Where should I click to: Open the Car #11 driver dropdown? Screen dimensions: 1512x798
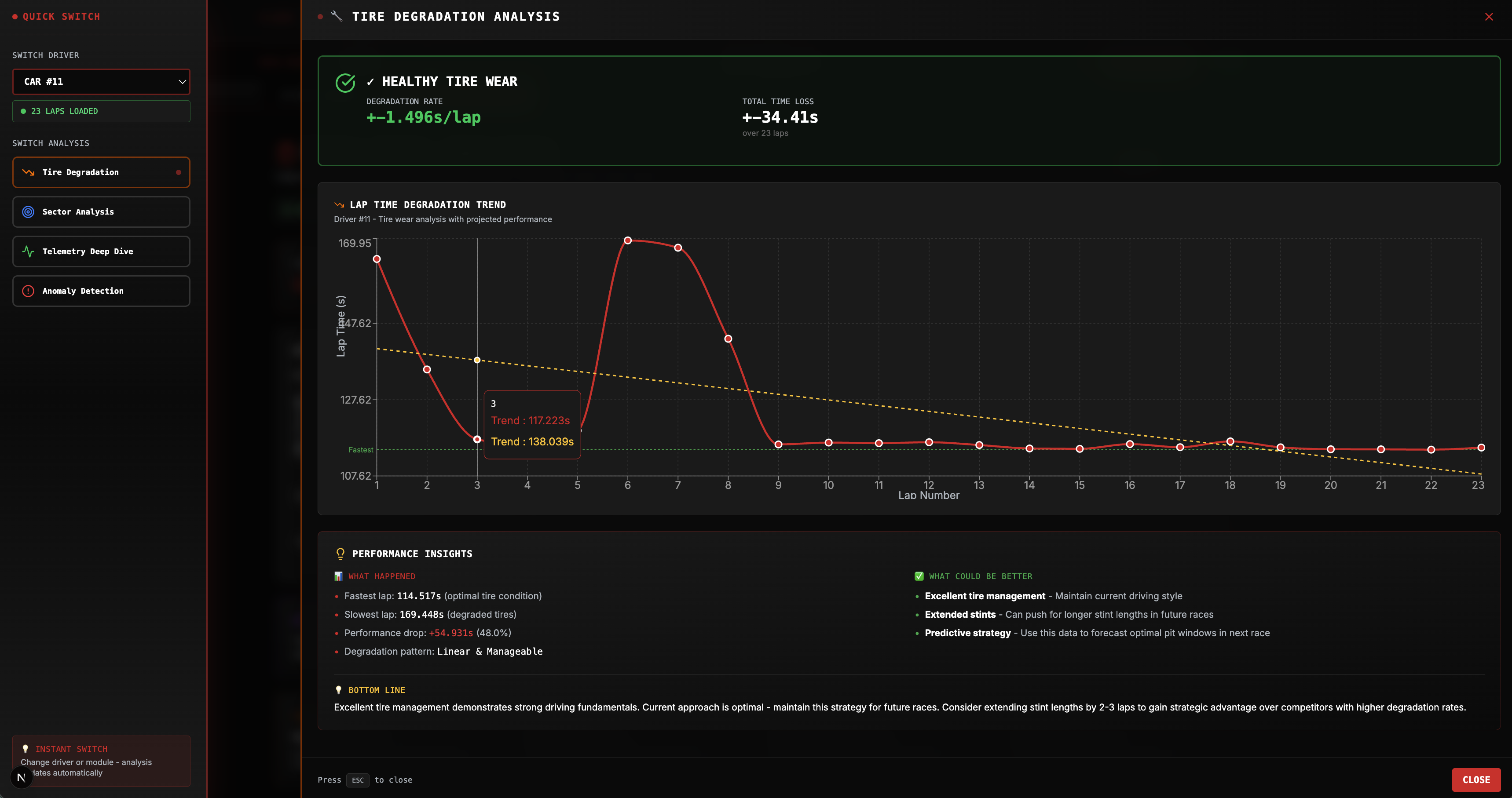94,82
